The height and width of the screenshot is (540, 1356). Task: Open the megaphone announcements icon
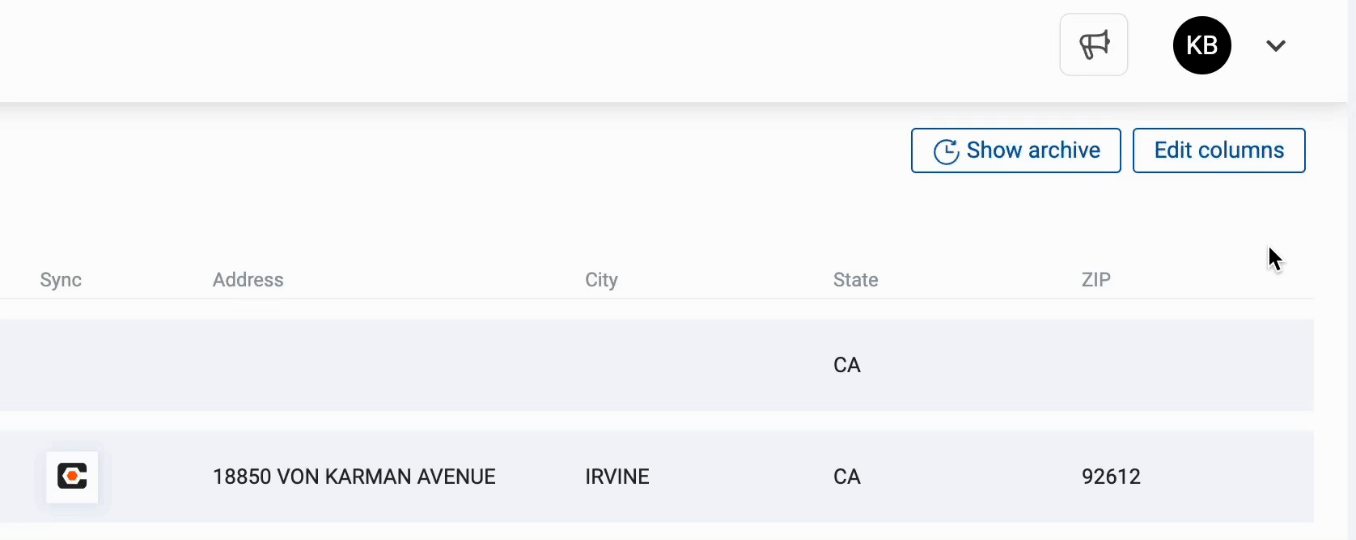pyautogui.click(x=1094, y=45)
